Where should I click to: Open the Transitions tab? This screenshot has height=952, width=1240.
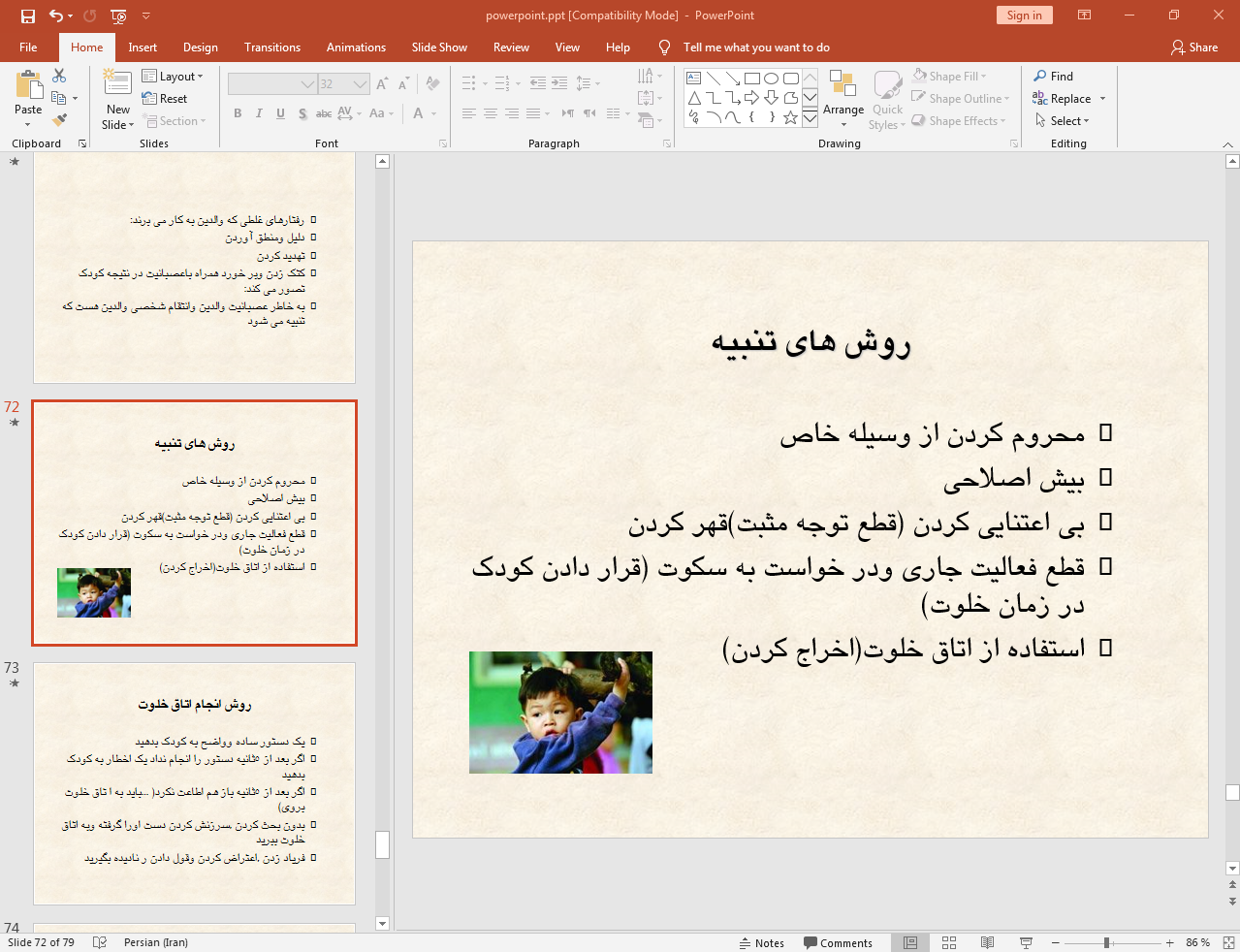click(272, 48)
